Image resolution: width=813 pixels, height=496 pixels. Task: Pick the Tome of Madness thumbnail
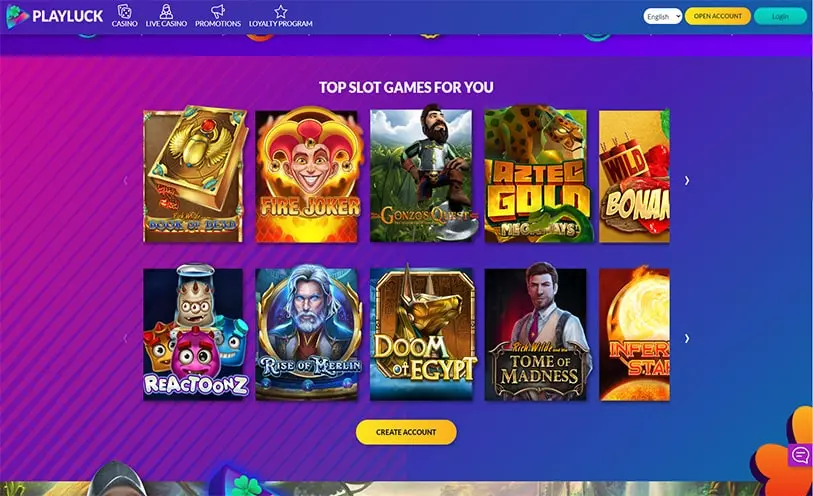click(536, 334)
